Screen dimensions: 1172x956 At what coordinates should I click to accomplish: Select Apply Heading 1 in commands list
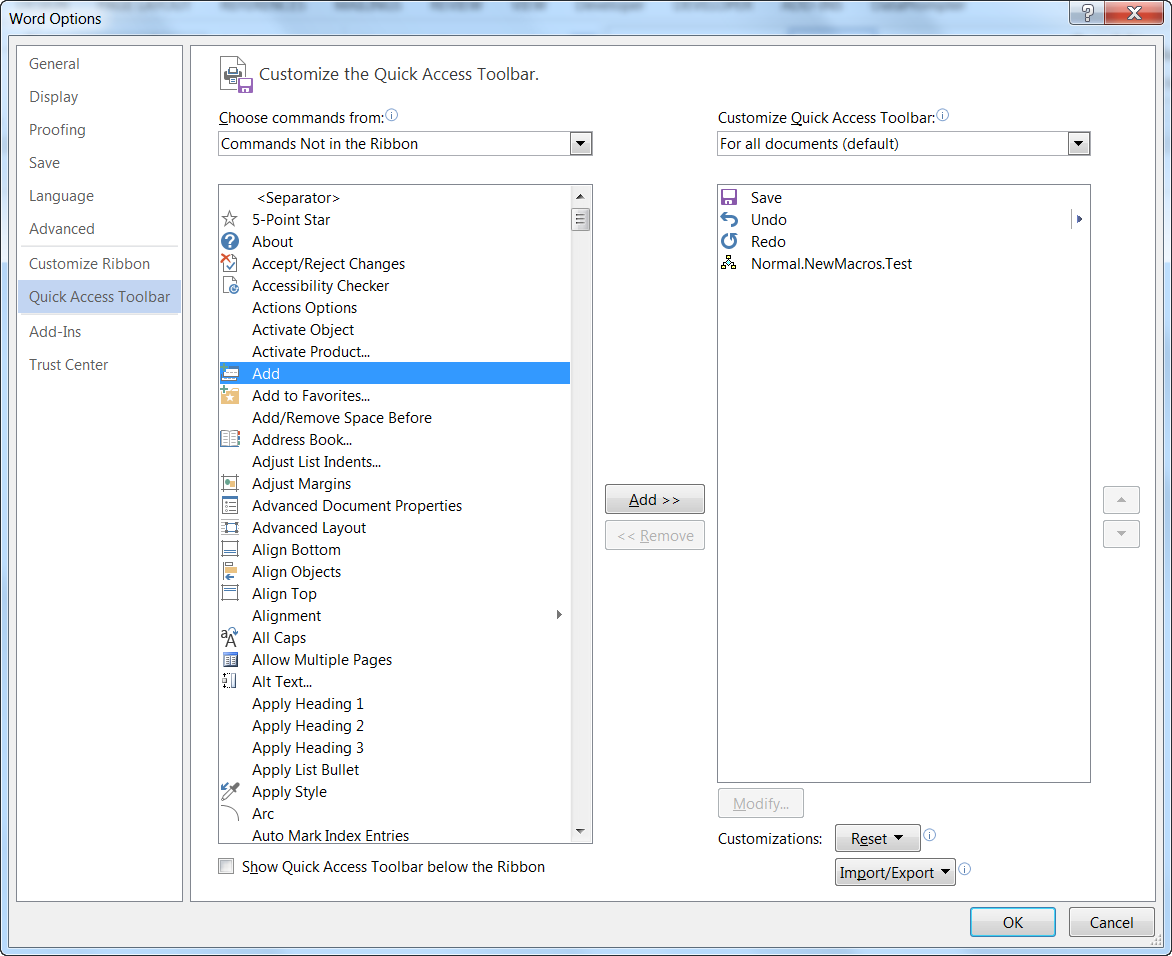pos(395,703)
